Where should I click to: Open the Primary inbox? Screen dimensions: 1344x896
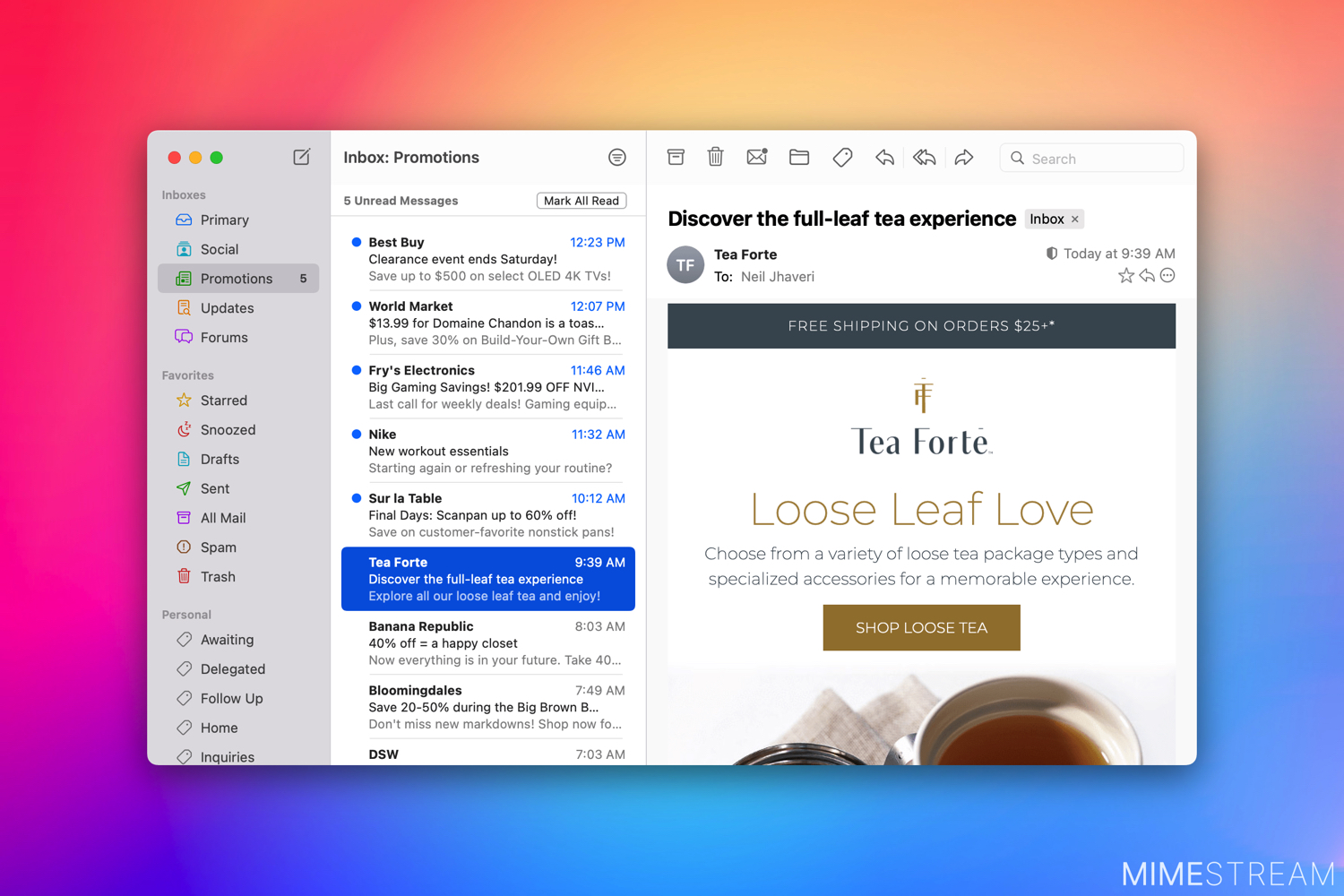[x=238, y=220]
